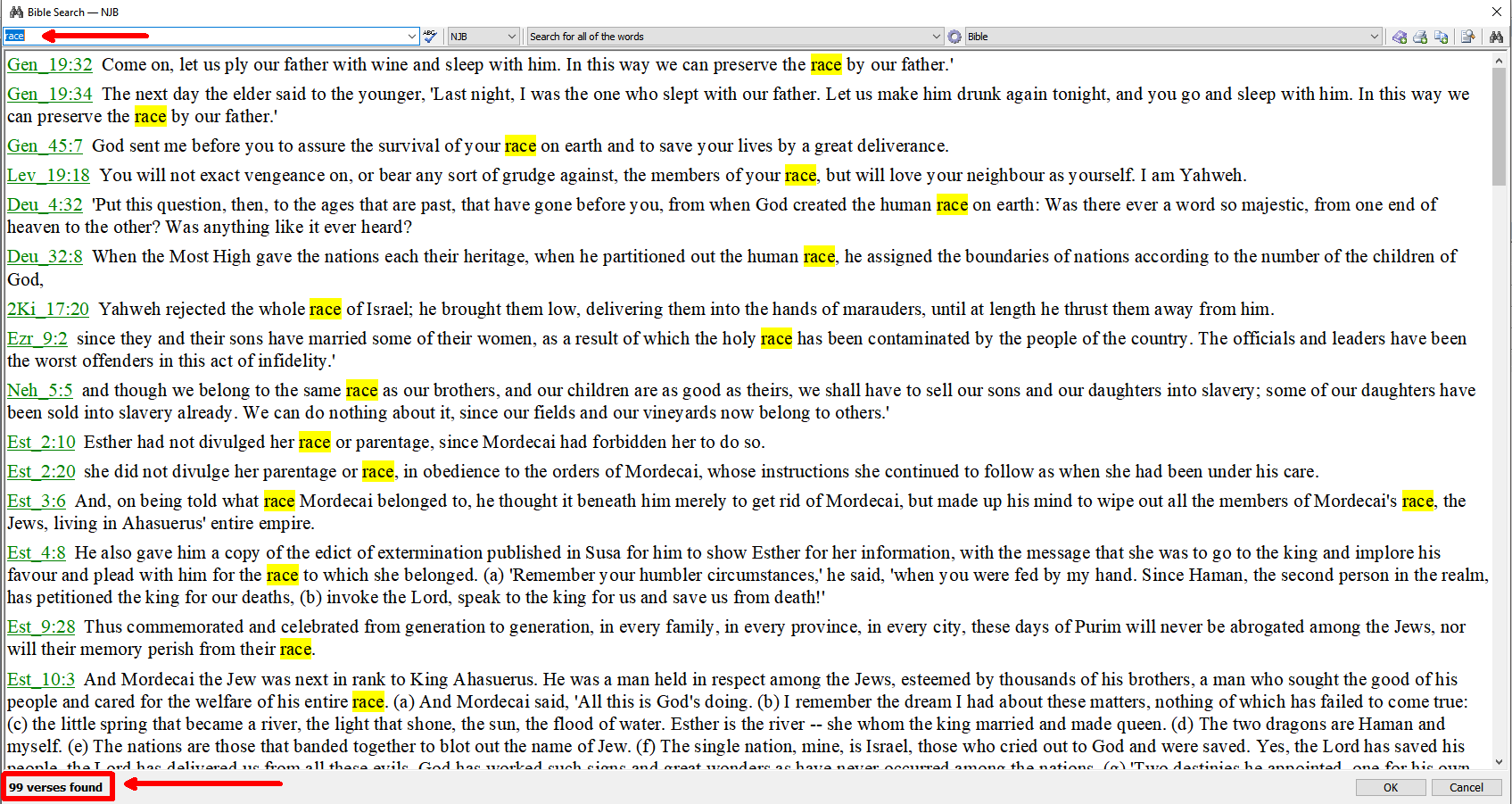Click the spell check ABC icon
This screenshot has height=804, width=1512.
(430, 37)
